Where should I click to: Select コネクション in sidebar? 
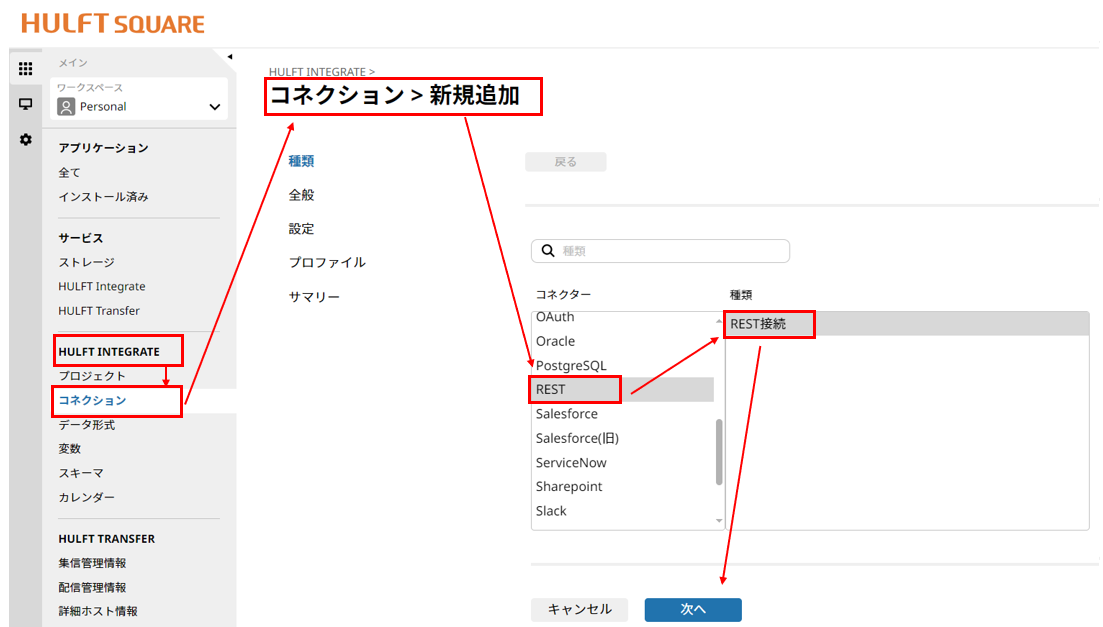(x=92, y=400)
